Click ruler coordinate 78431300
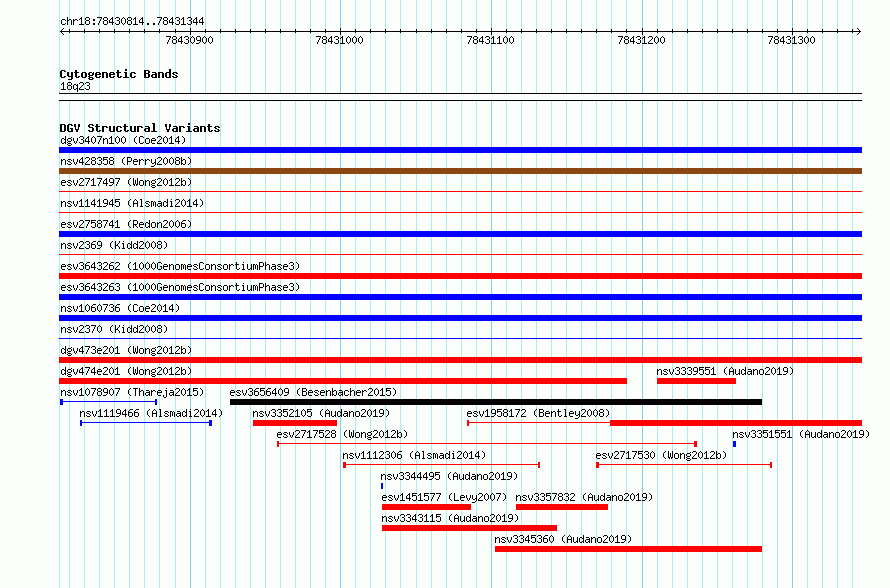Image resolution: width=890 pixels, height=588 pixels. 791,40
